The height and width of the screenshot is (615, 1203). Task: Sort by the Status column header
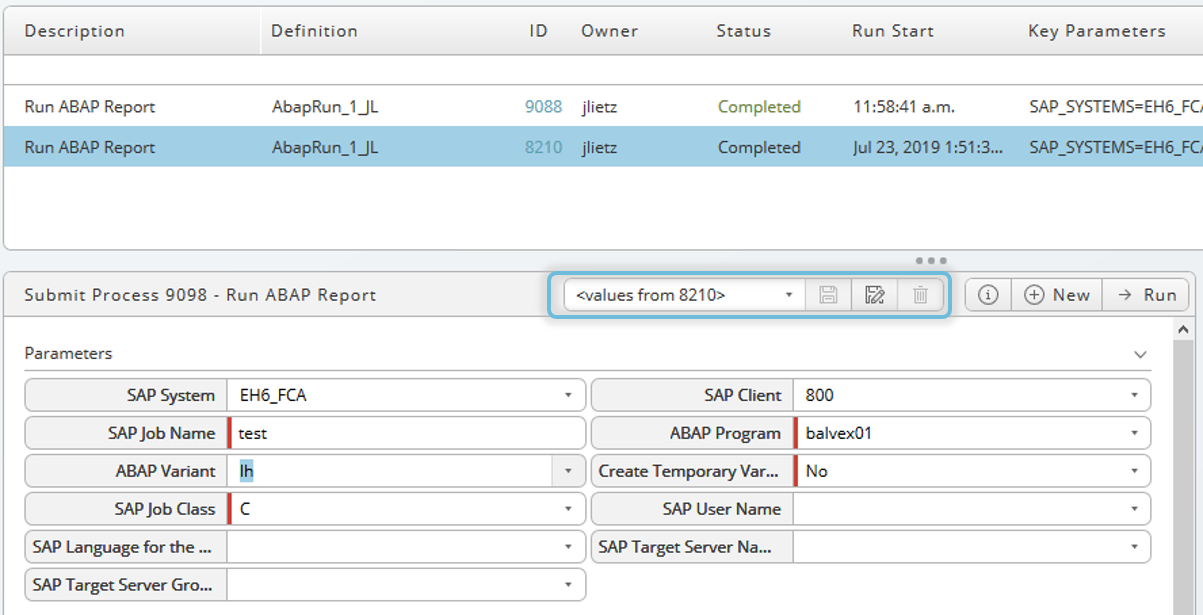(743, 31)
